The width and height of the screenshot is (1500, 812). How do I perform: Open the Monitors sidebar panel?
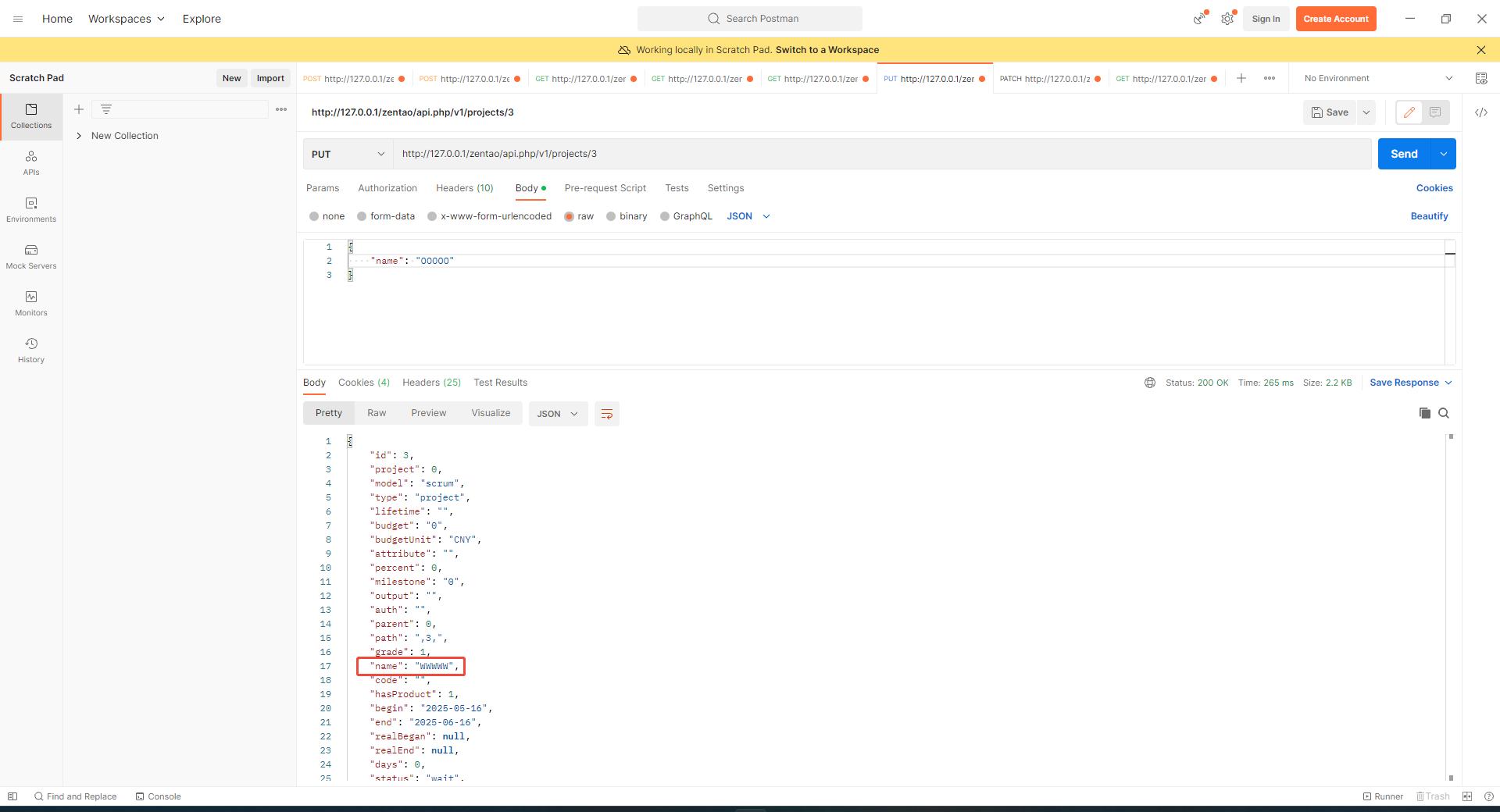click(x=31, y=304)
